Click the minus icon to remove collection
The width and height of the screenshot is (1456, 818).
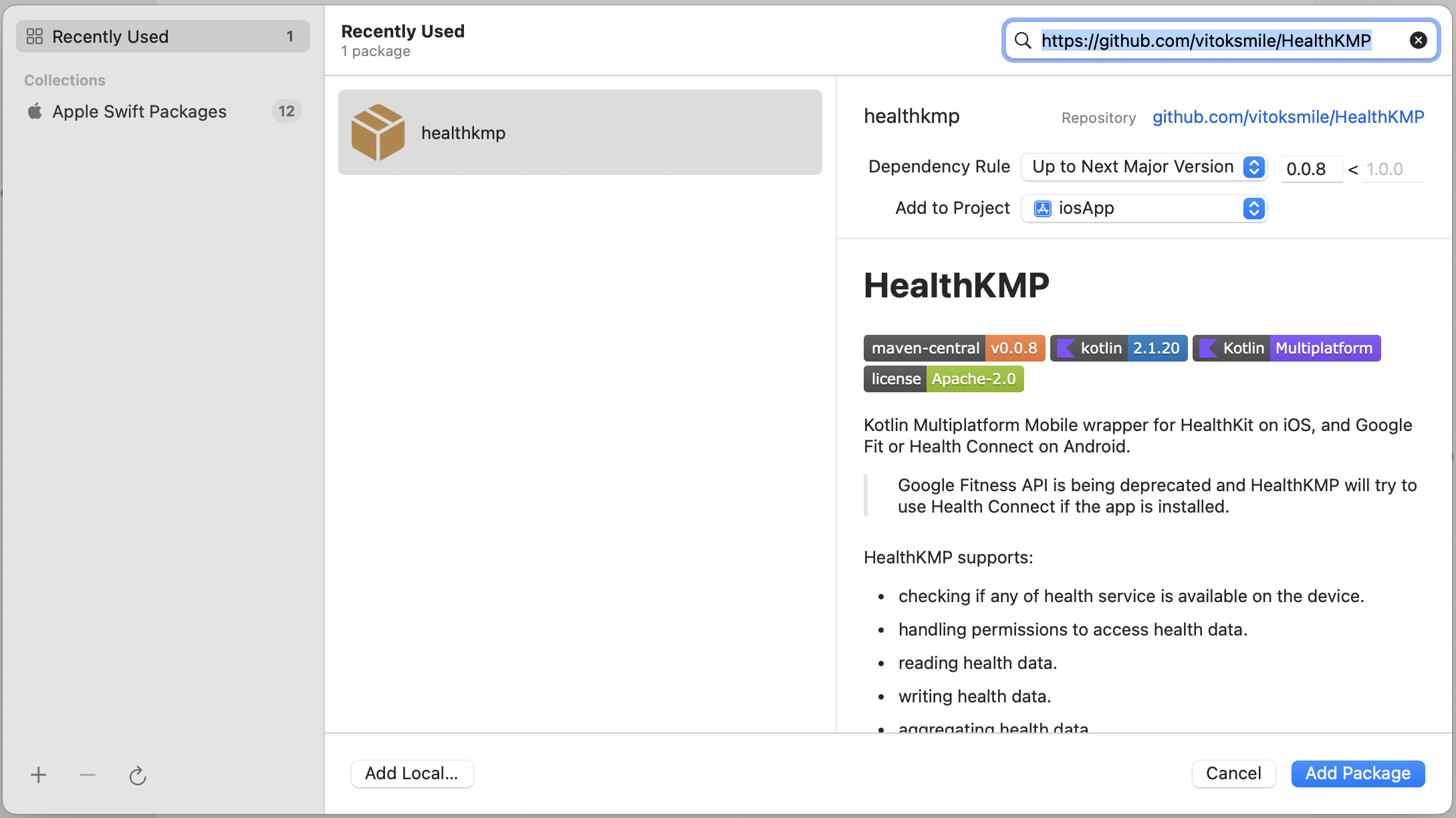(x=88, y=775)
